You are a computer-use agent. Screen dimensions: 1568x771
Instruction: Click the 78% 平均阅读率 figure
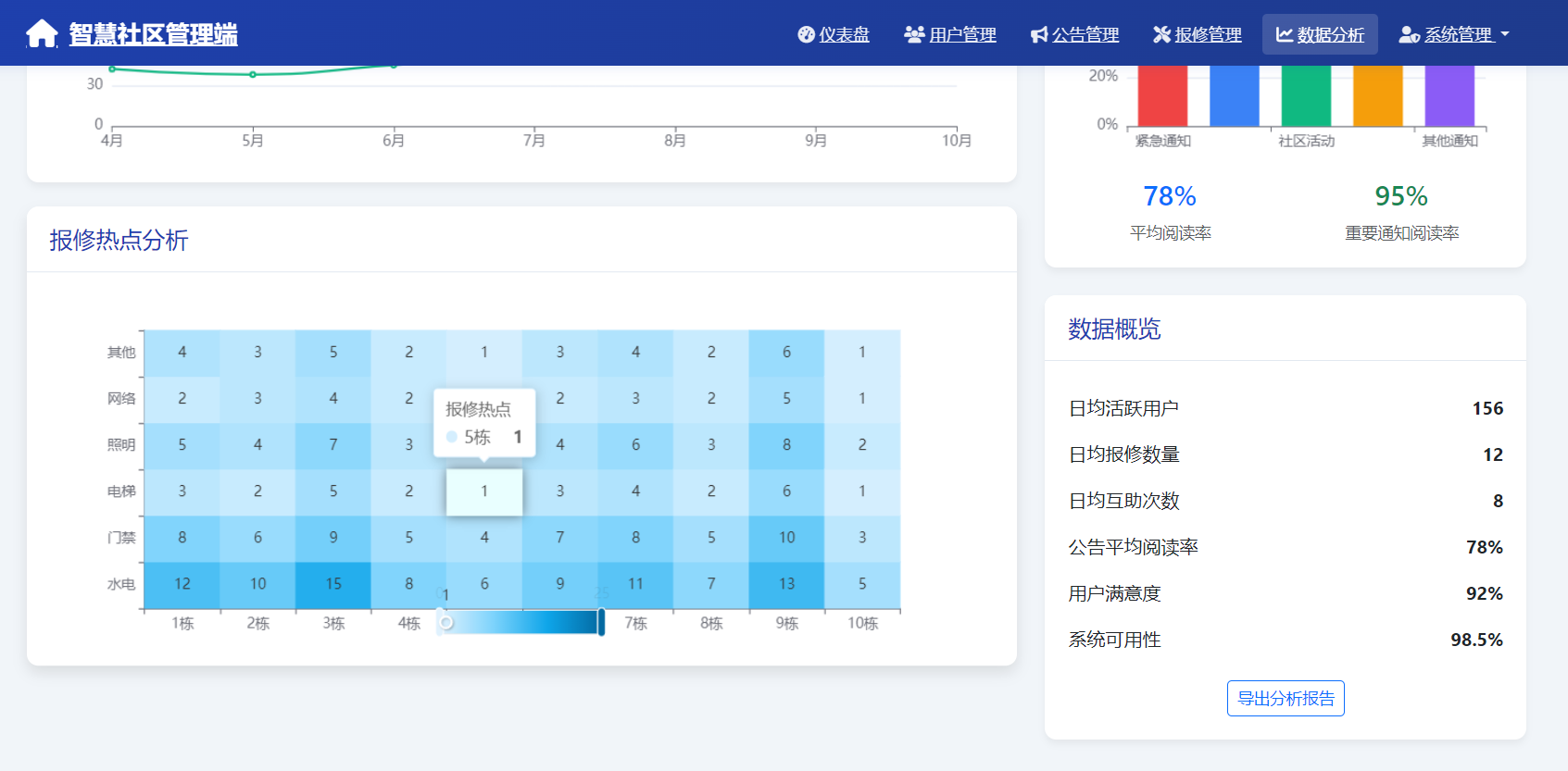click(x=1170, y=196)
